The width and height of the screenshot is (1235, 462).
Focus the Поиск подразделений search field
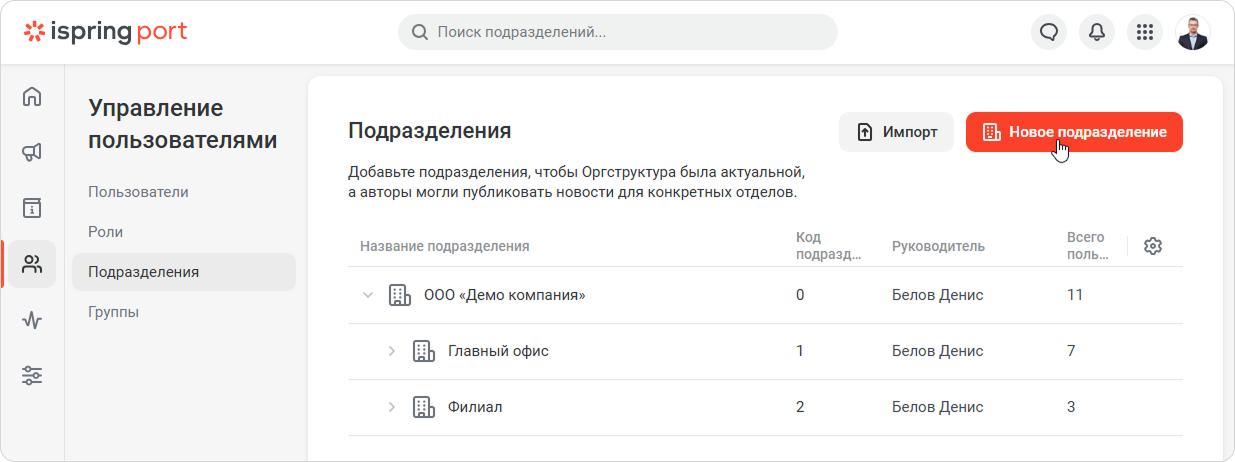[618, 32]
